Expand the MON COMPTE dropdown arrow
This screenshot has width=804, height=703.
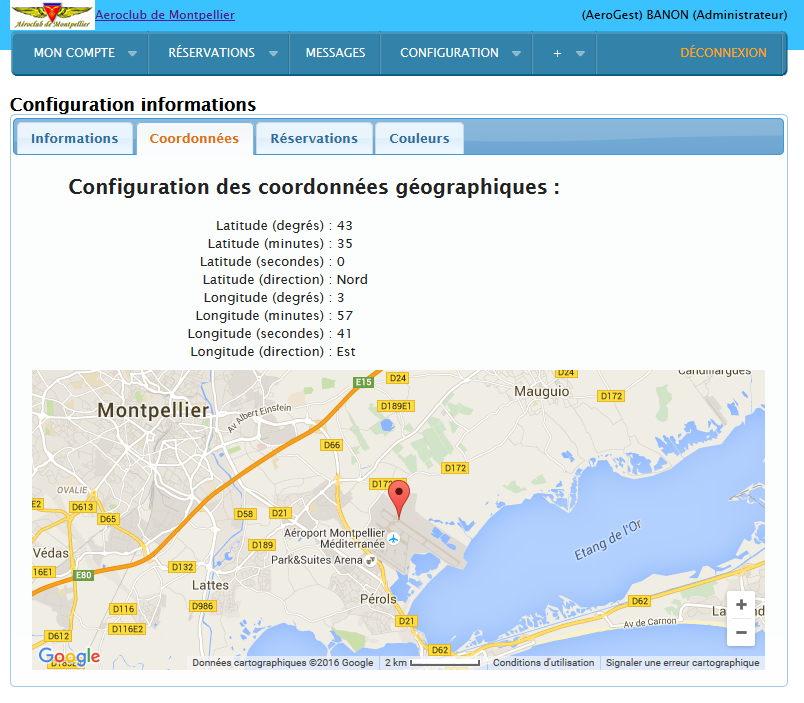[132, 53]
